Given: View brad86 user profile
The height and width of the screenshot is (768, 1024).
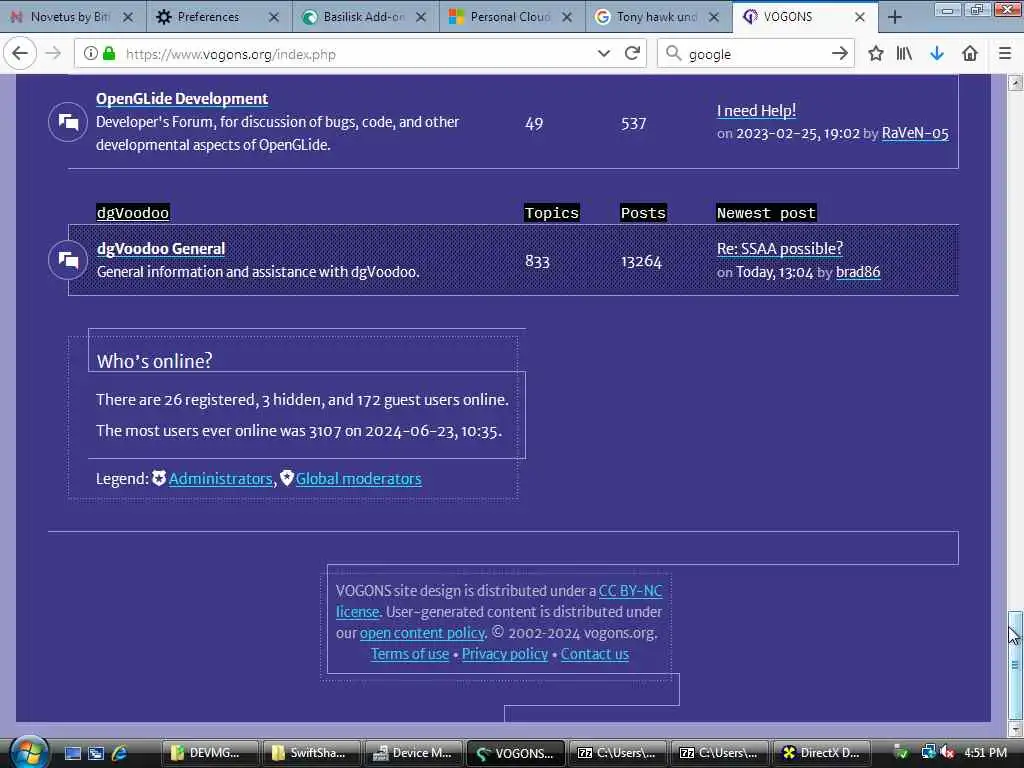Looking at the screenshot, I should tap(858, 272).
